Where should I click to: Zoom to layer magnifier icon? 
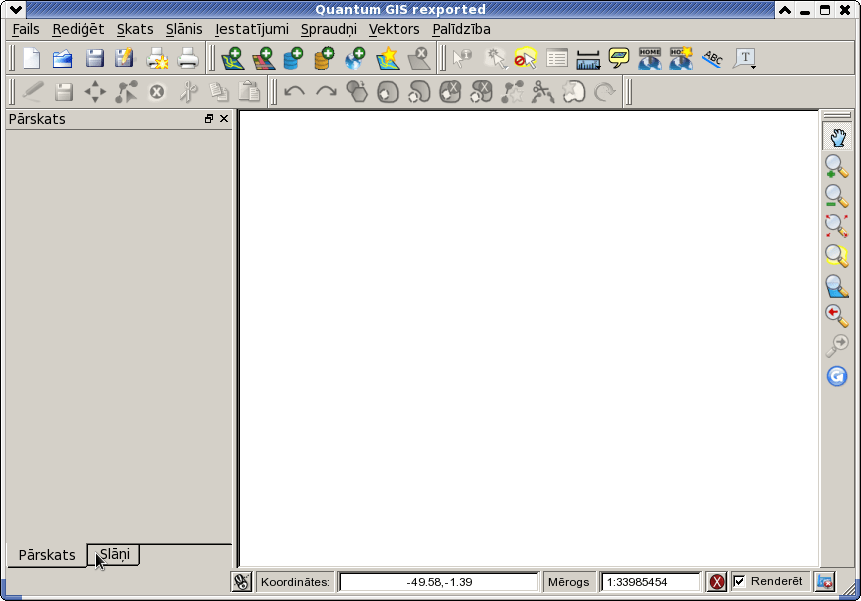837,286
